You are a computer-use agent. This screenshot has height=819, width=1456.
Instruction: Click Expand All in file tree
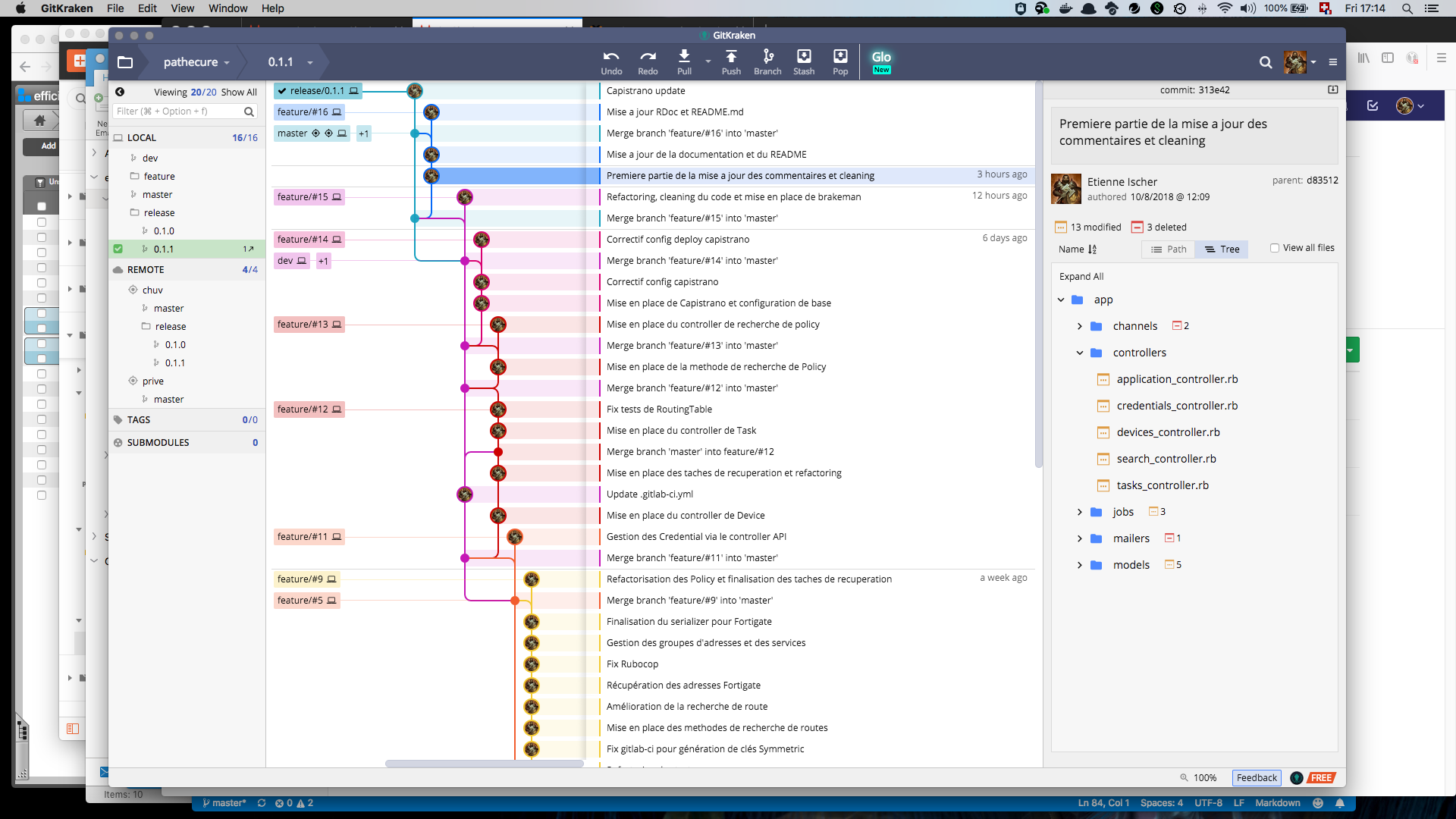1081,277
